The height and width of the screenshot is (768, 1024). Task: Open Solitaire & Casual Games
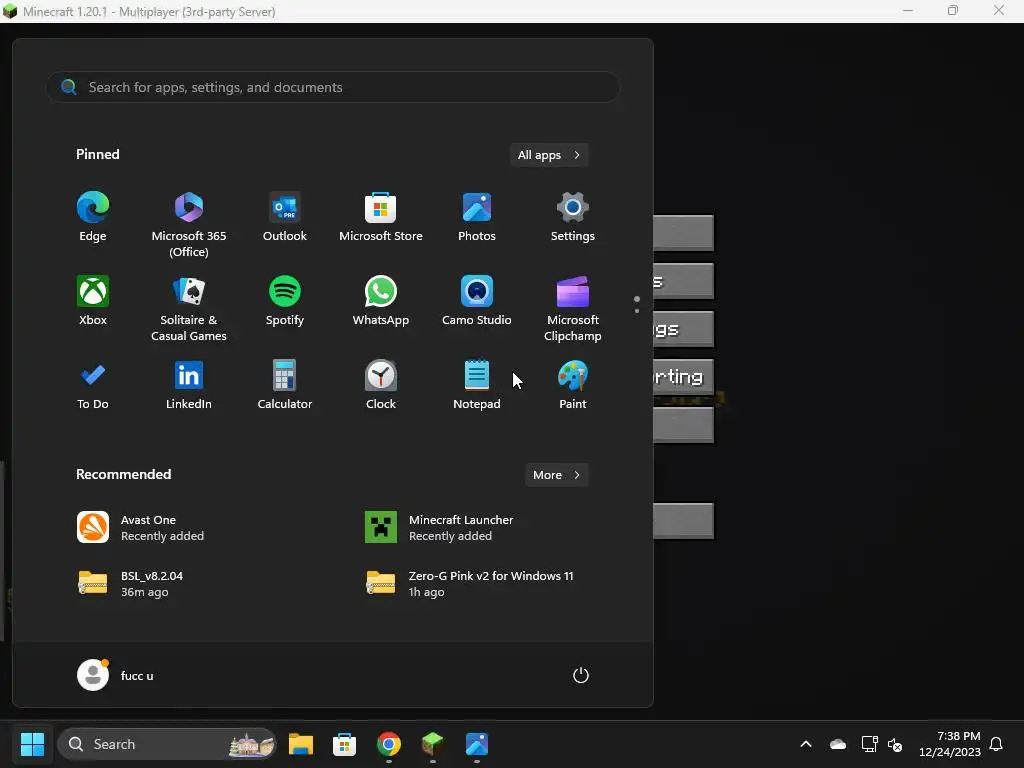[x=189, y=309]
